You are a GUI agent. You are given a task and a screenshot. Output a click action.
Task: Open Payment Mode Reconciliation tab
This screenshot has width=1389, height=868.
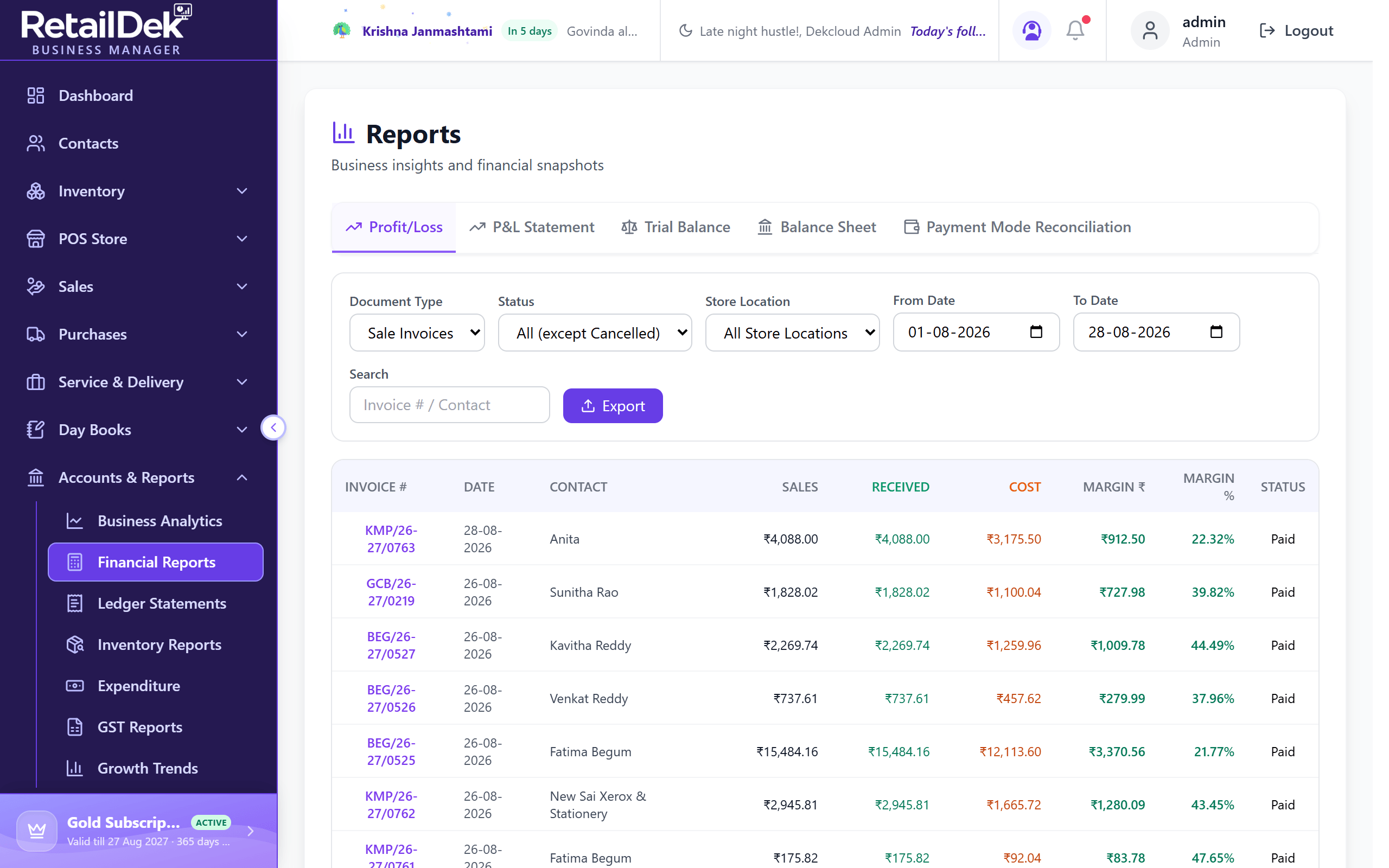coord(1018,227)
